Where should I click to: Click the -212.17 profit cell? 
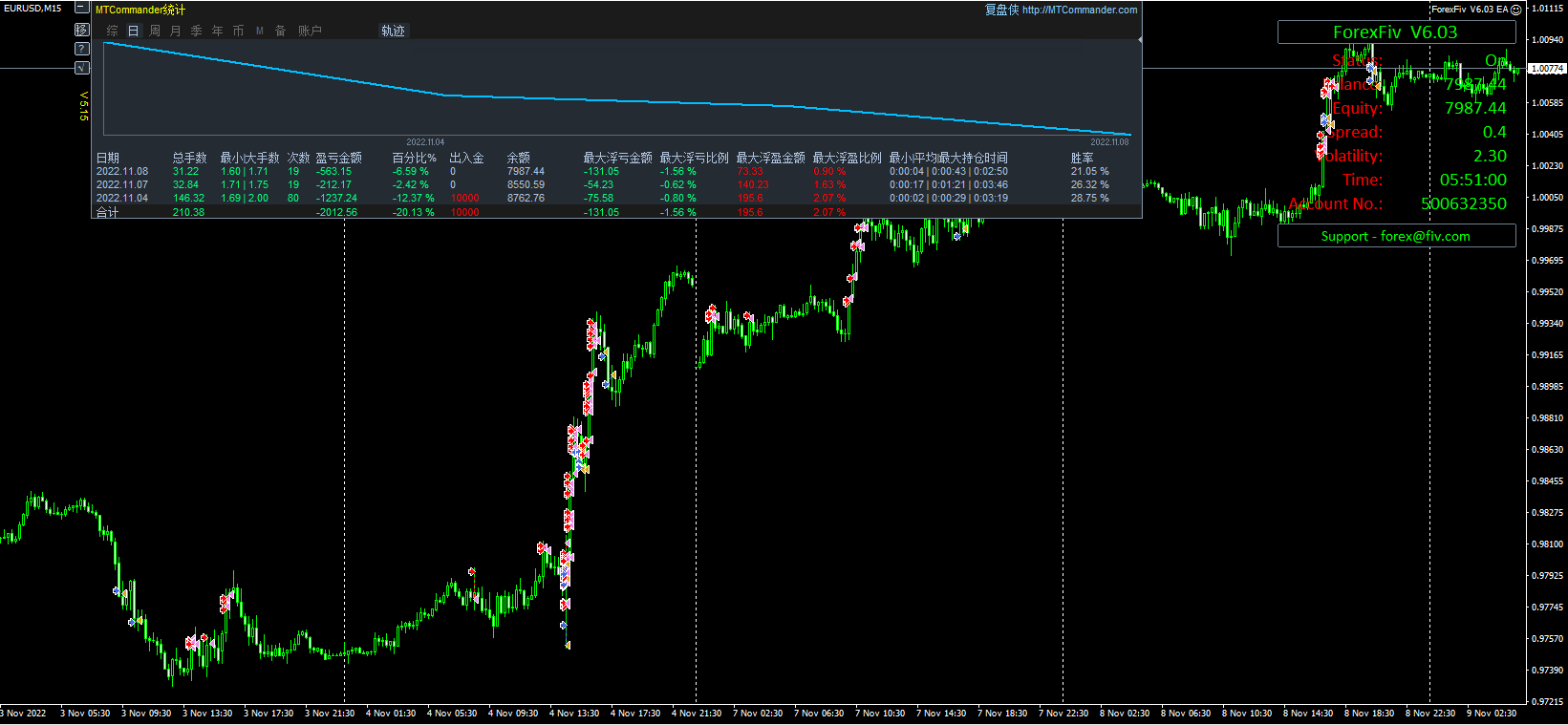pos(333,185)
